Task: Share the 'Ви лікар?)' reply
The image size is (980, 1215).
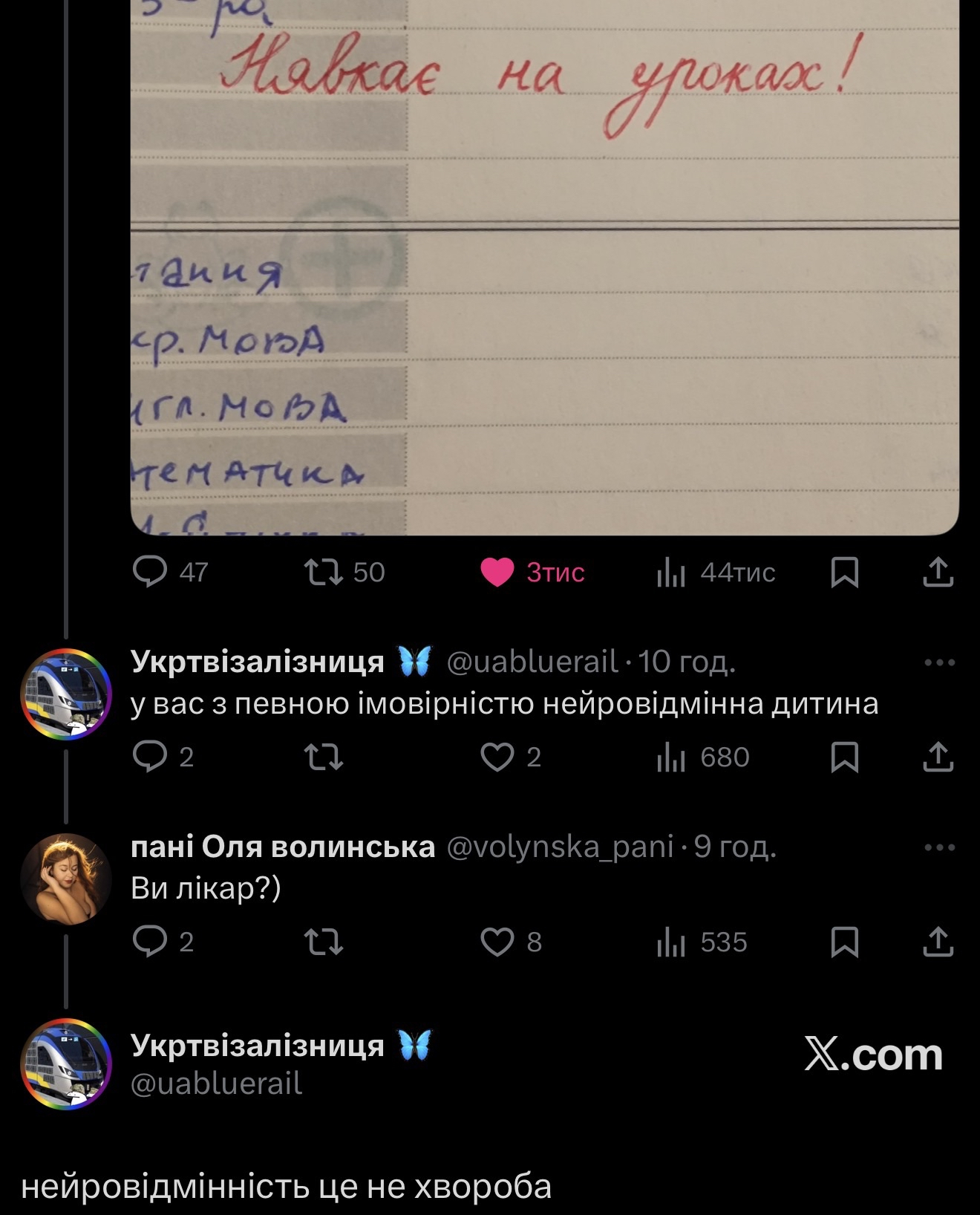Action: coord(938,942)
